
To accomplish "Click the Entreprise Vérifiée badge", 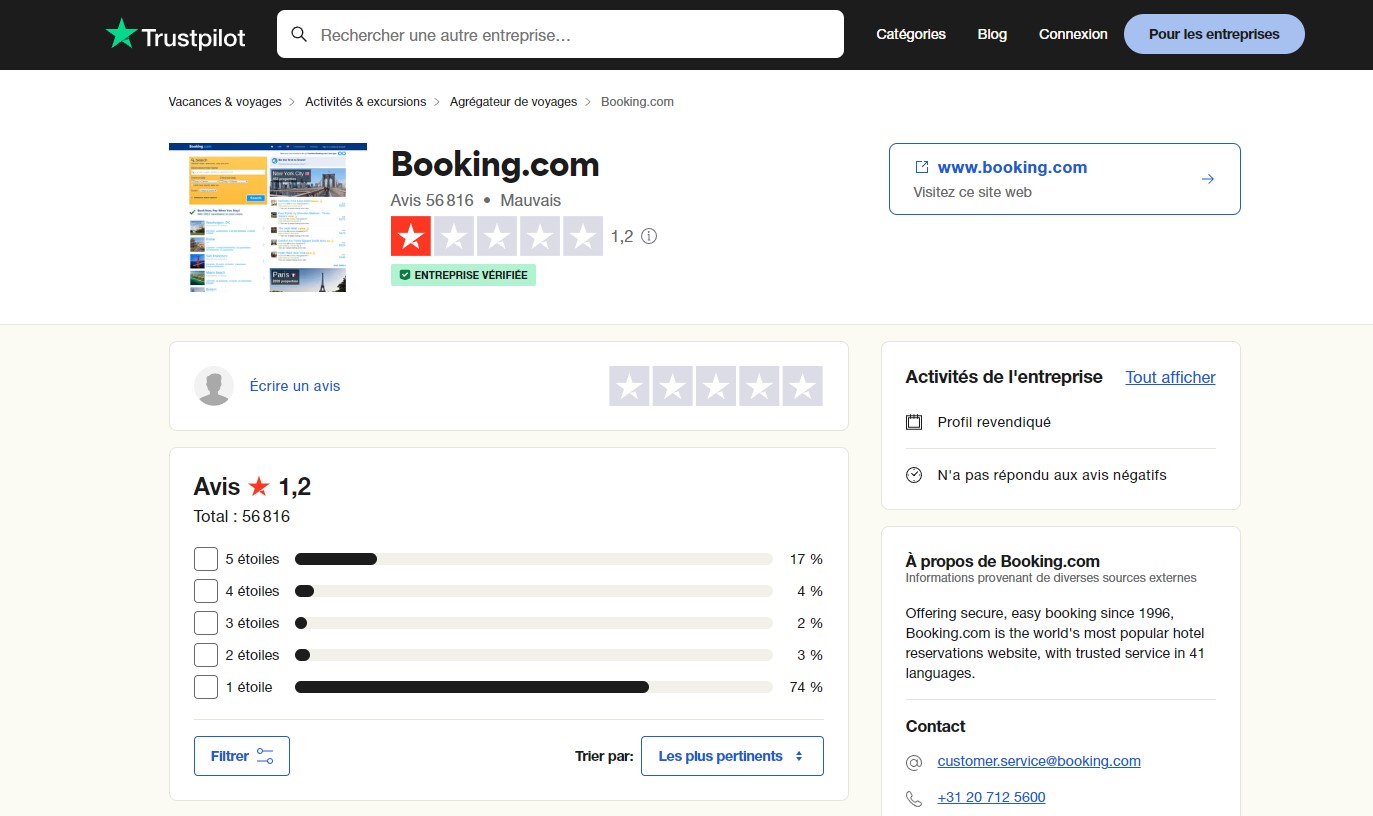I will pyautogui.click(x=463, y=275).
